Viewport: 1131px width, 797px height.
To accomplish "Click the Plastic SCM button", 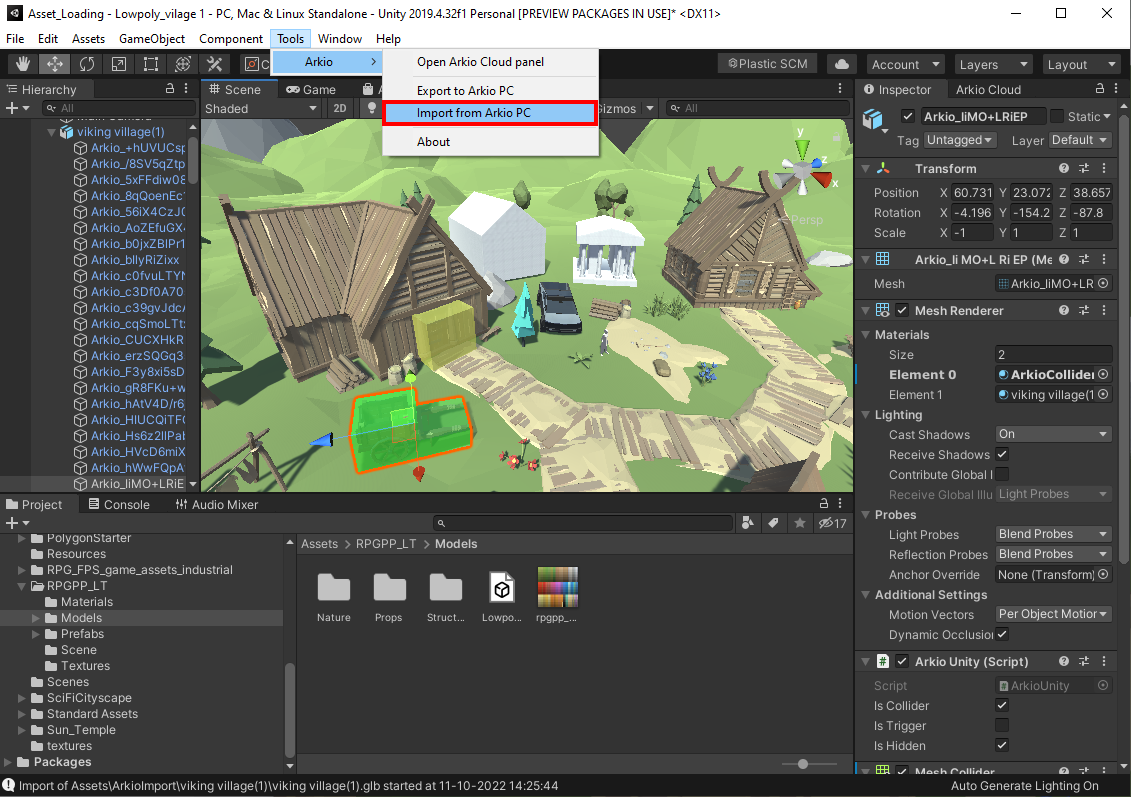I will 767,64.
